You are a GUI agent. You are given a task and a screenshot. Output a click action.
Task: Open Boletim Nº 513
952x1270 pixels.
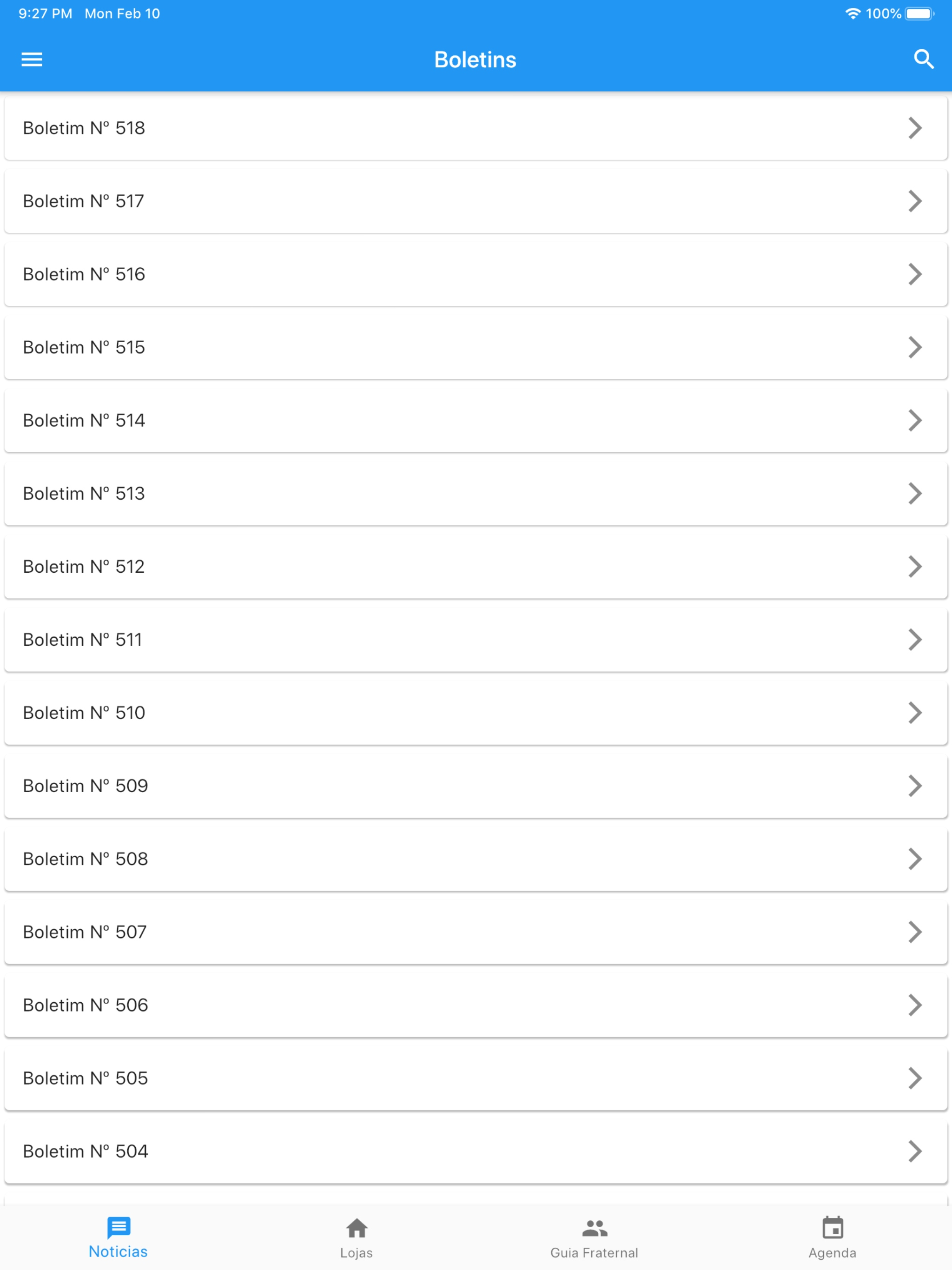pyautogui.click(x=476, y=493)
